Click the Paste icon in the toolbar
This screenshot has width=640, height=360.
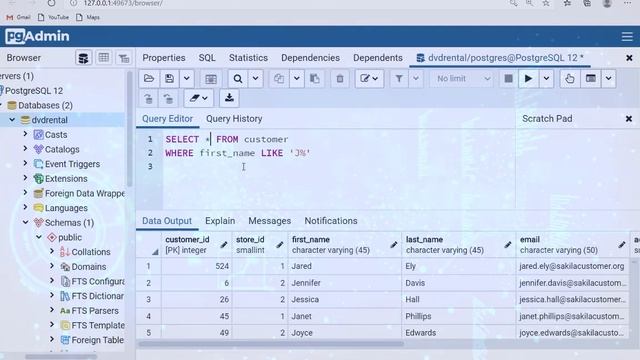click(315, 79)
